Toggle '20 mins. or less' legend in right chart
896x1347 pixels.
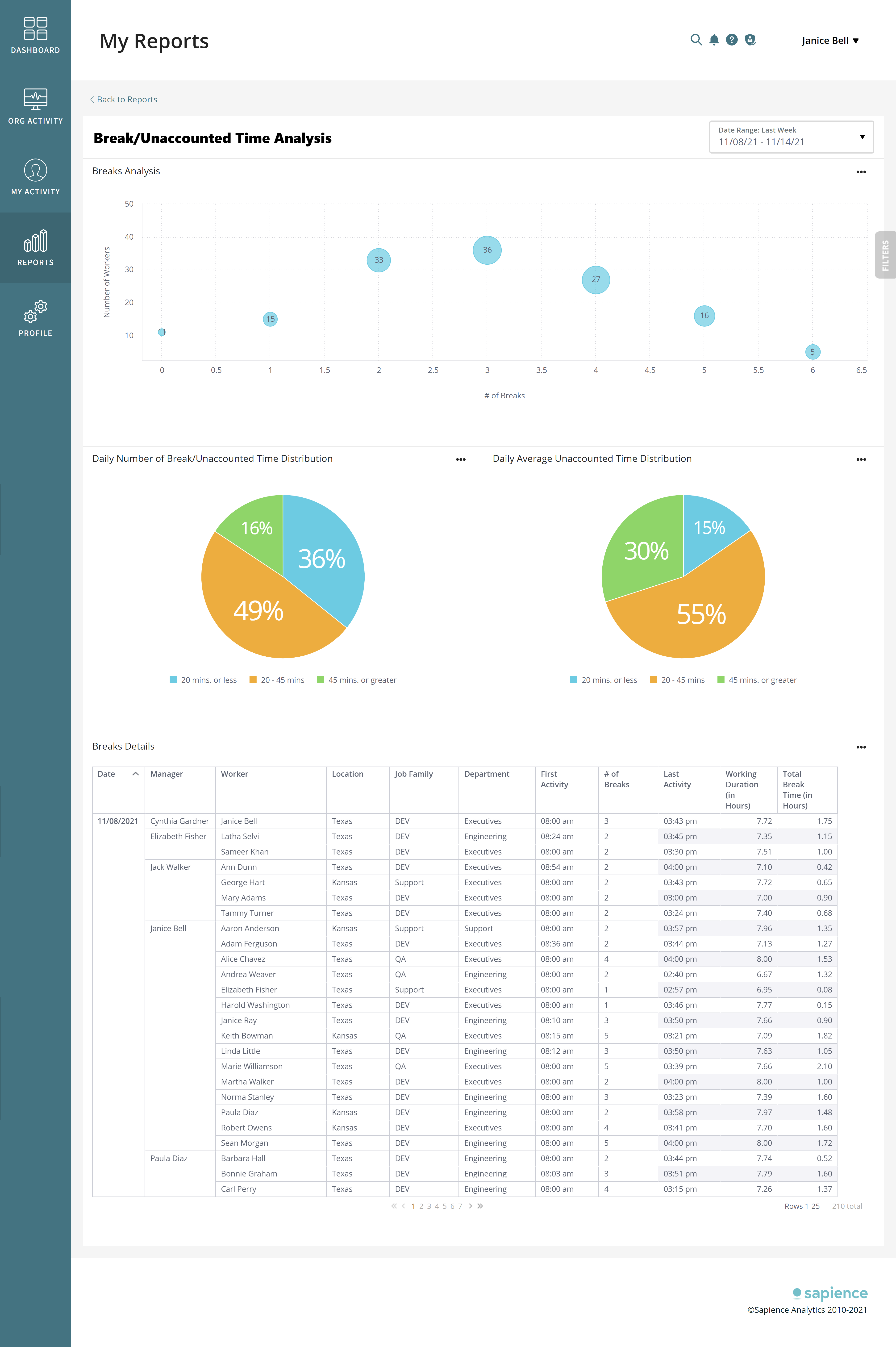tap(604, 680)
